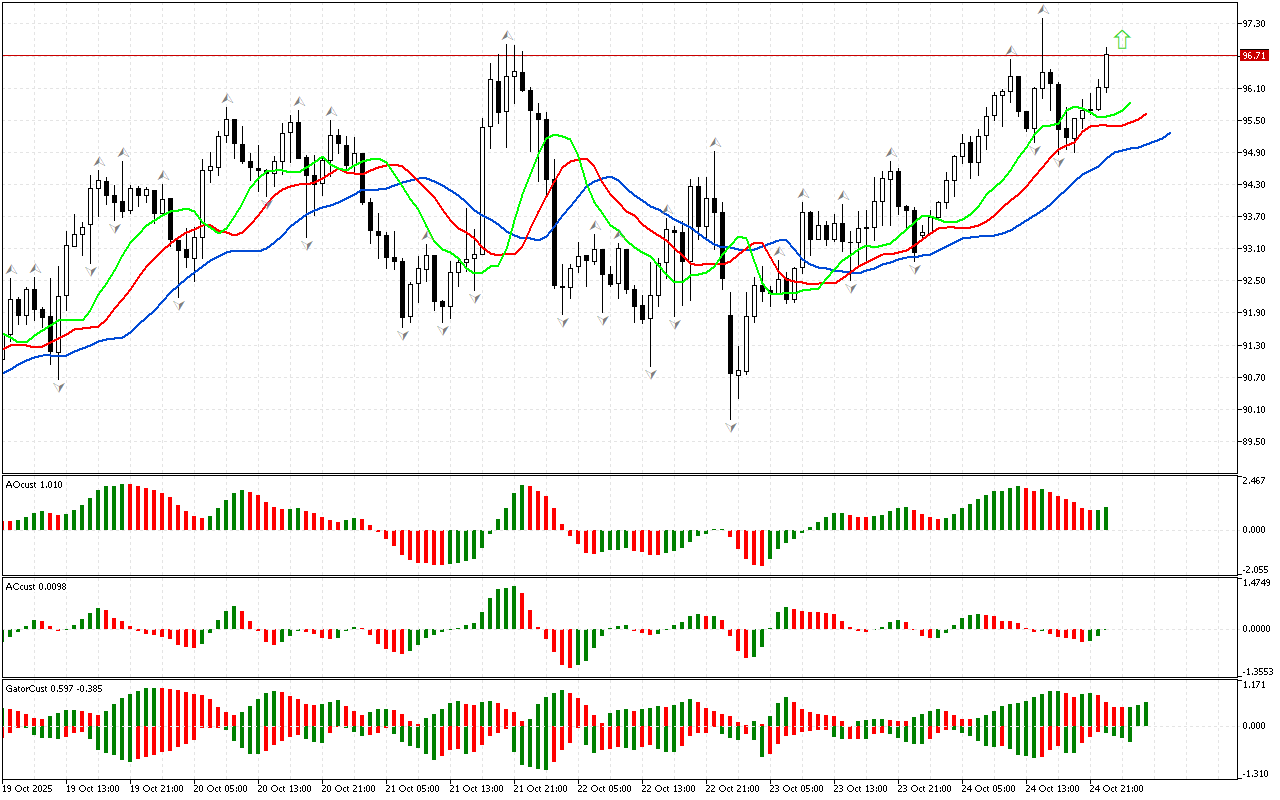The height and width of the screenshot is (800, 1280).
Task: Select the AOcust 1.010 indicator label
Action: (34, 484)
